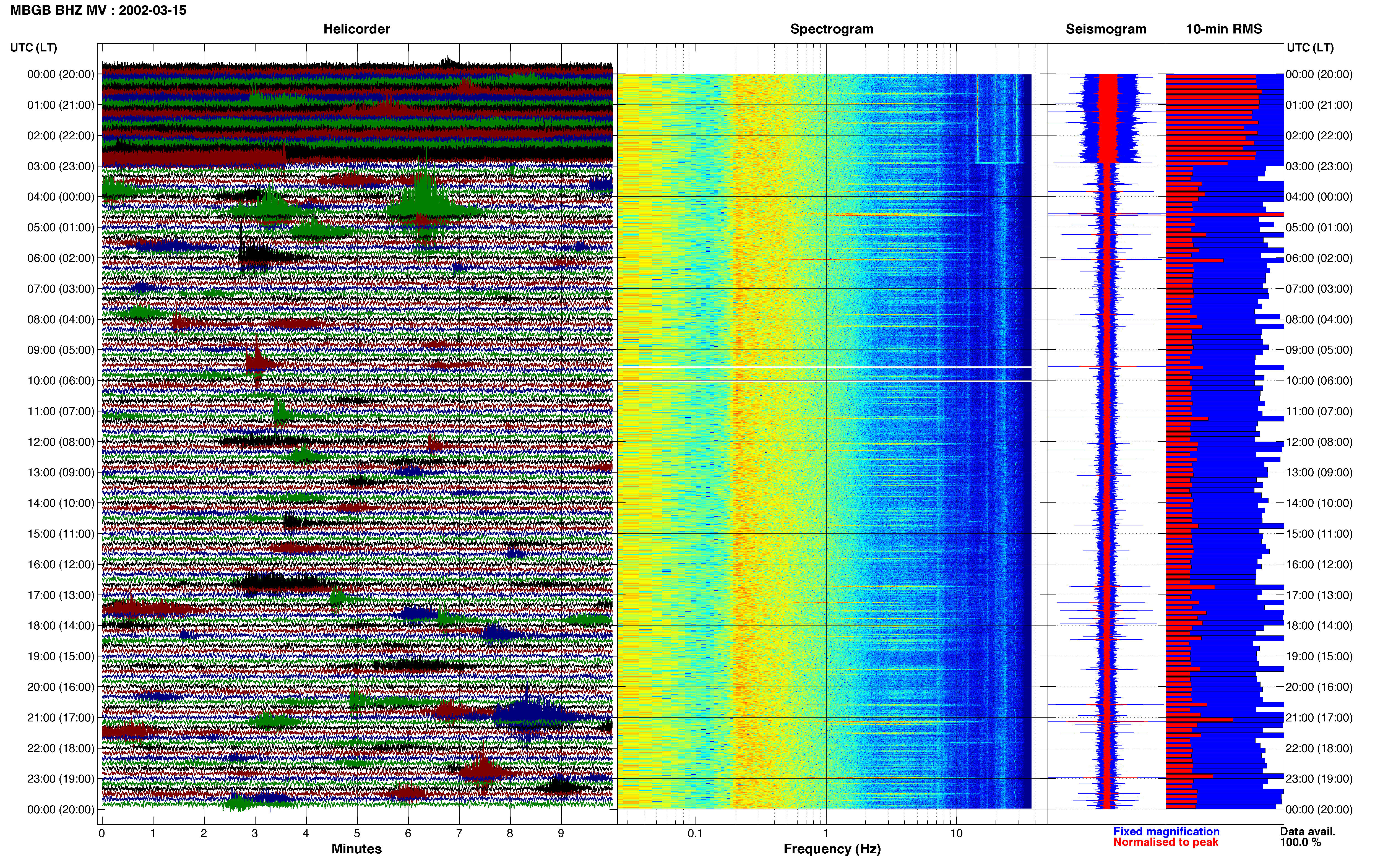
Task: Click the 'Data avail.' label
Action: pos(1308,831)
